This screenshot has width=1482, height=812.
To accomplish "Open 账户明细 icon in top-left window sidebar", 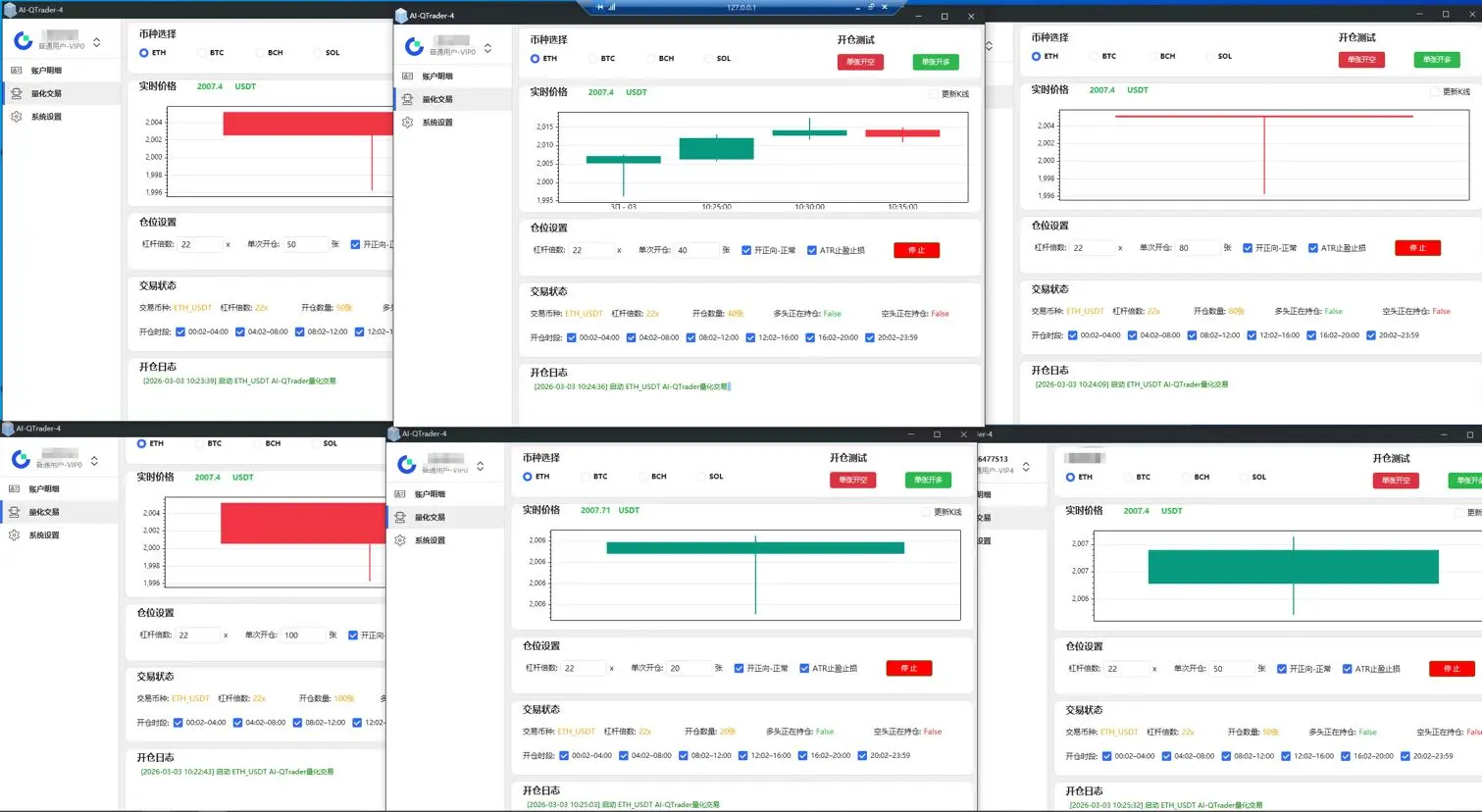I will (16, 71).
